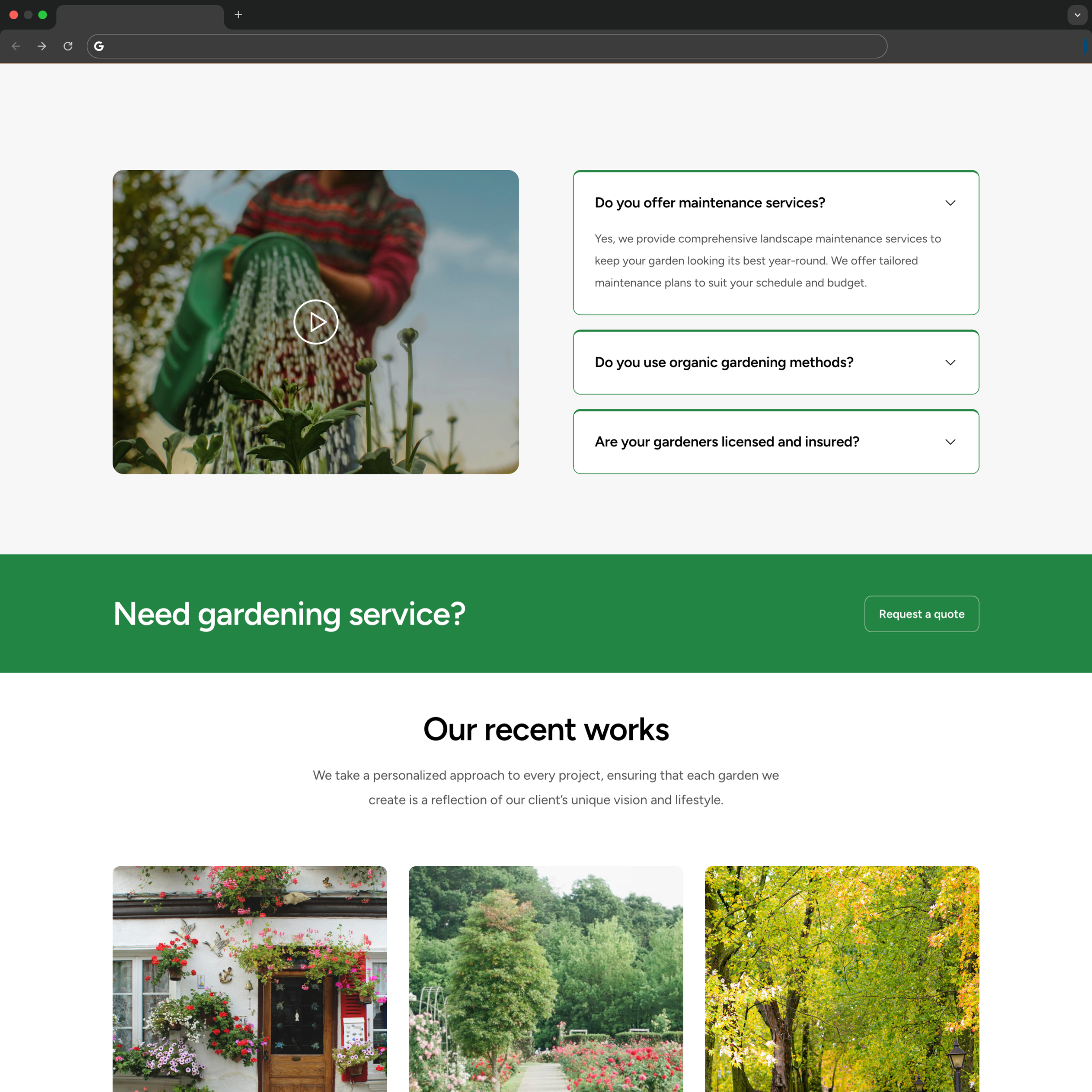Screen dimensions: 1092x1092
Task: Collapse the "Do you offer maintenance services?" answer
Action: [950, 202]
